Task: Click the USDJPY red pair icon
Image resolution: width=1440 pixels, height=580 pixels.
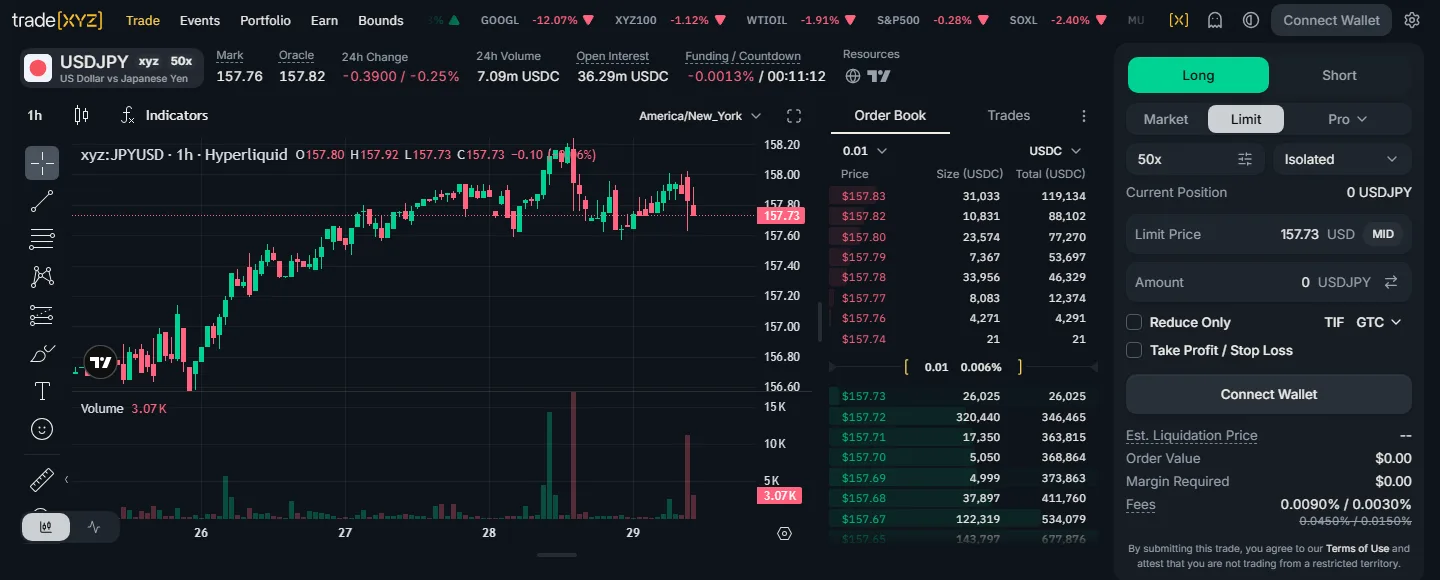Action: (39, 68)
